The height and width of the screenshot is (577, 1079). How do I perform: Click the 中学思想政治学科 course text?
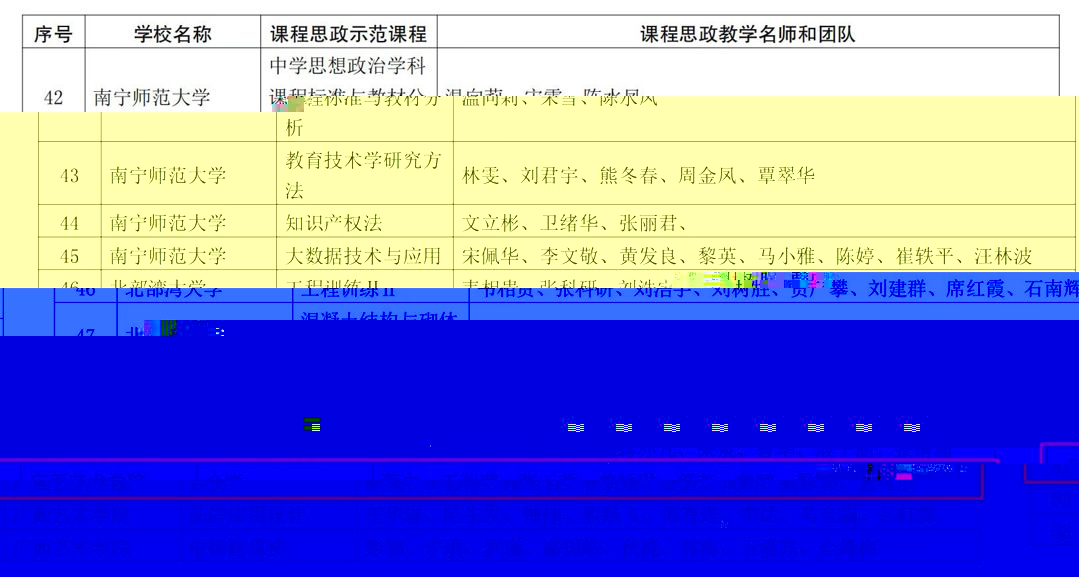point(348,65)
